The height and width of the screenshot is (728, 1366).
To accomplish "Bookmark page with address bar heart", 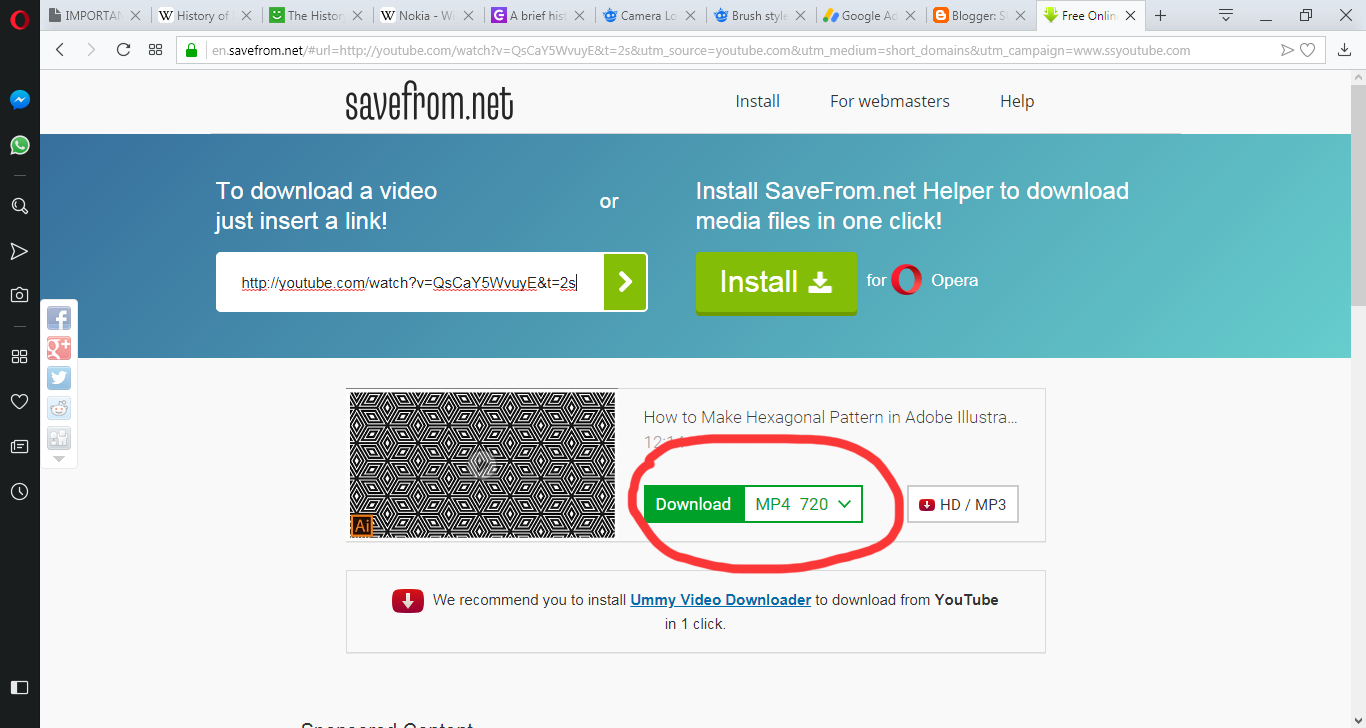I will pyautogui.click(x=1307, y=50).
